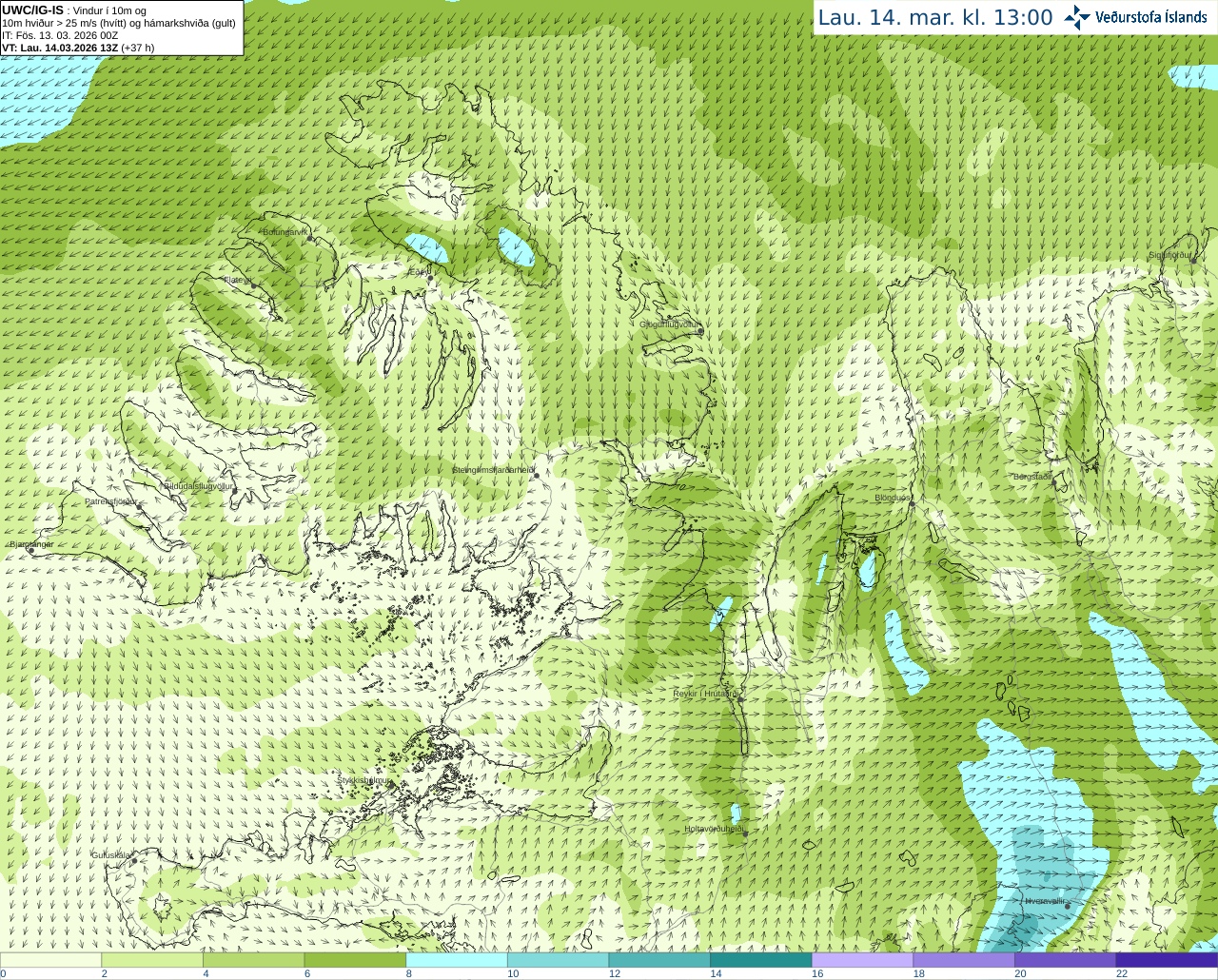The height and width of the screenshot is (980, 1218).
Task: Click the legend value '10'
Action: [x=513, y=973]
